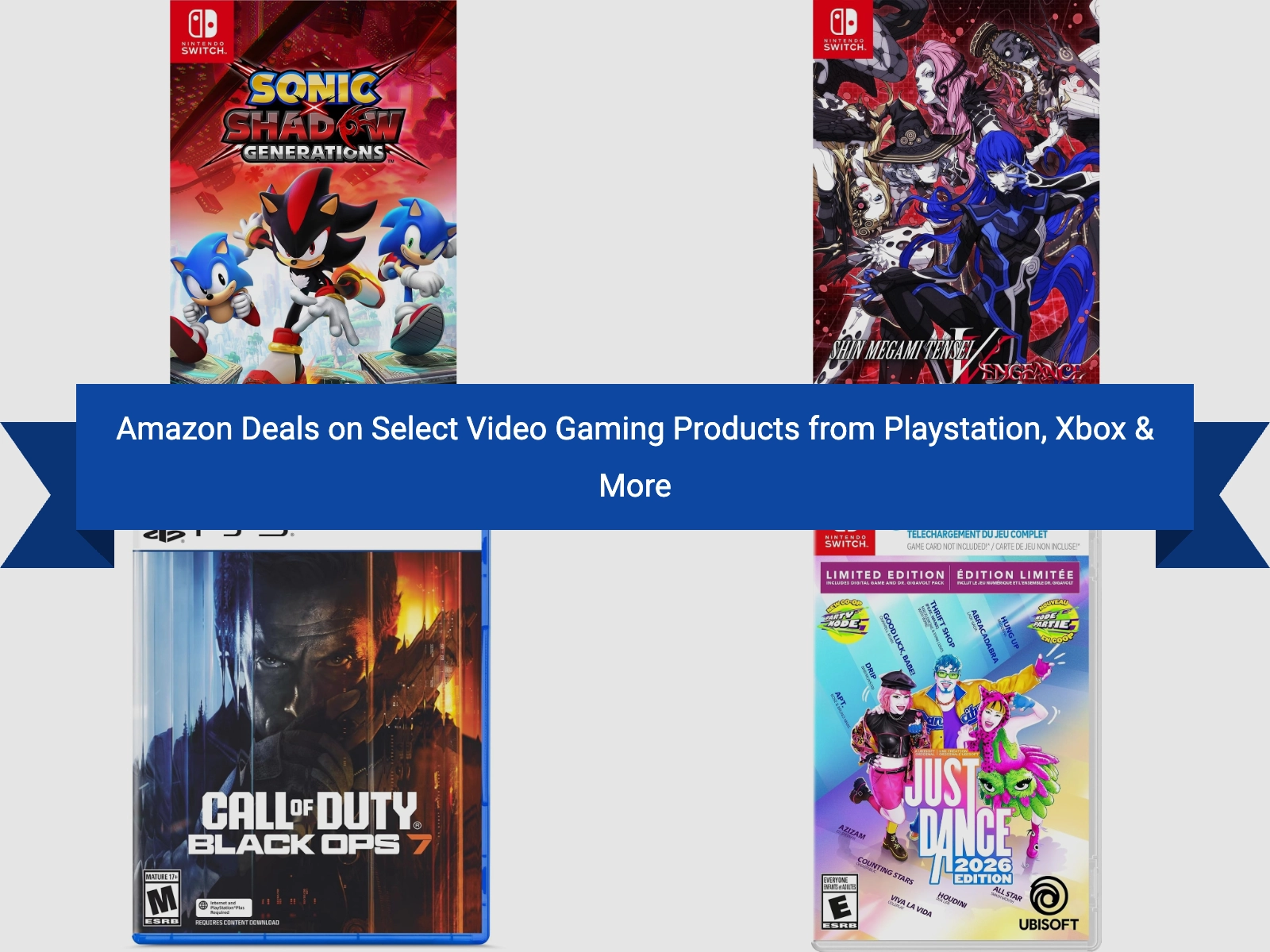The width and height of the screenshot is (1270, 952).
Task: Click Nintendo Switch logo on Just Dance cover
Action: coord(845,541)
